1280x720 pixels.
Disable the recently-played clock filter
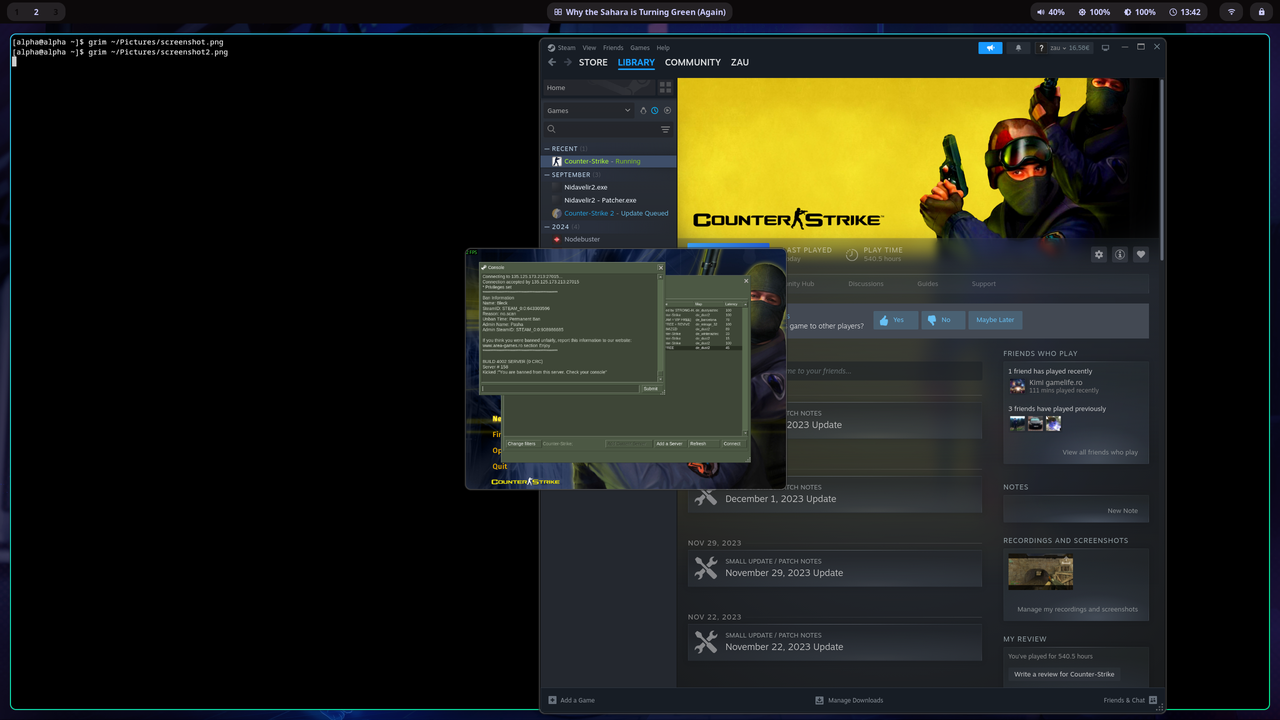(x=656, y=110)
